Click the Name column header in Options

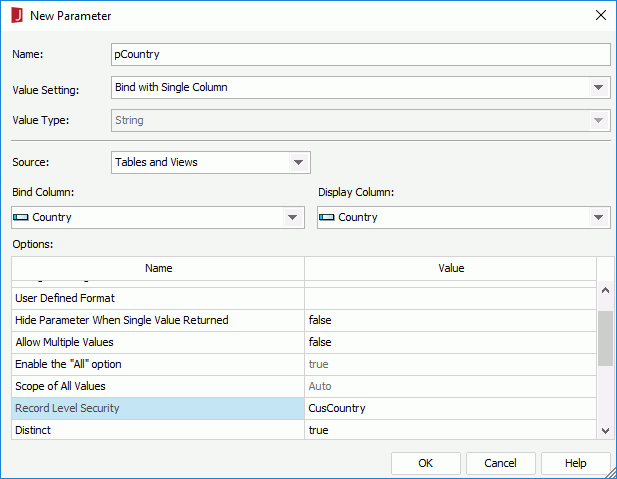(x=158, y=268)
